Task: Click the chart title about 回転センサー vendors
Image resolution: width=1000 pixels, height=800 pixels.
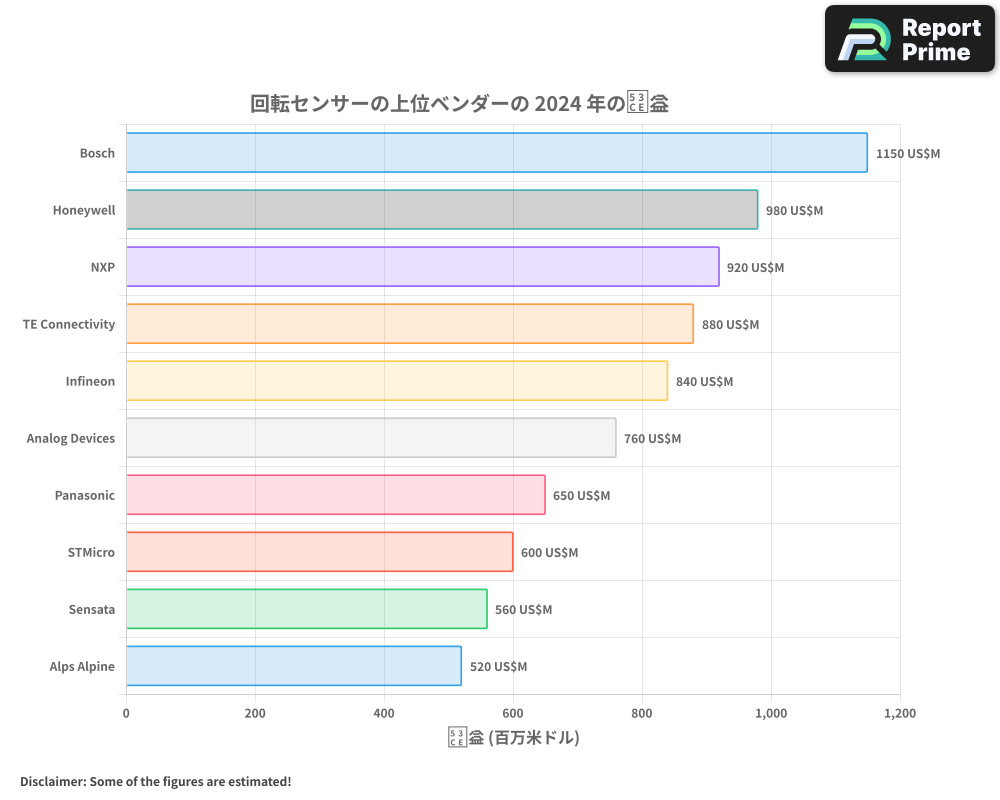Action: pos(461,101)
